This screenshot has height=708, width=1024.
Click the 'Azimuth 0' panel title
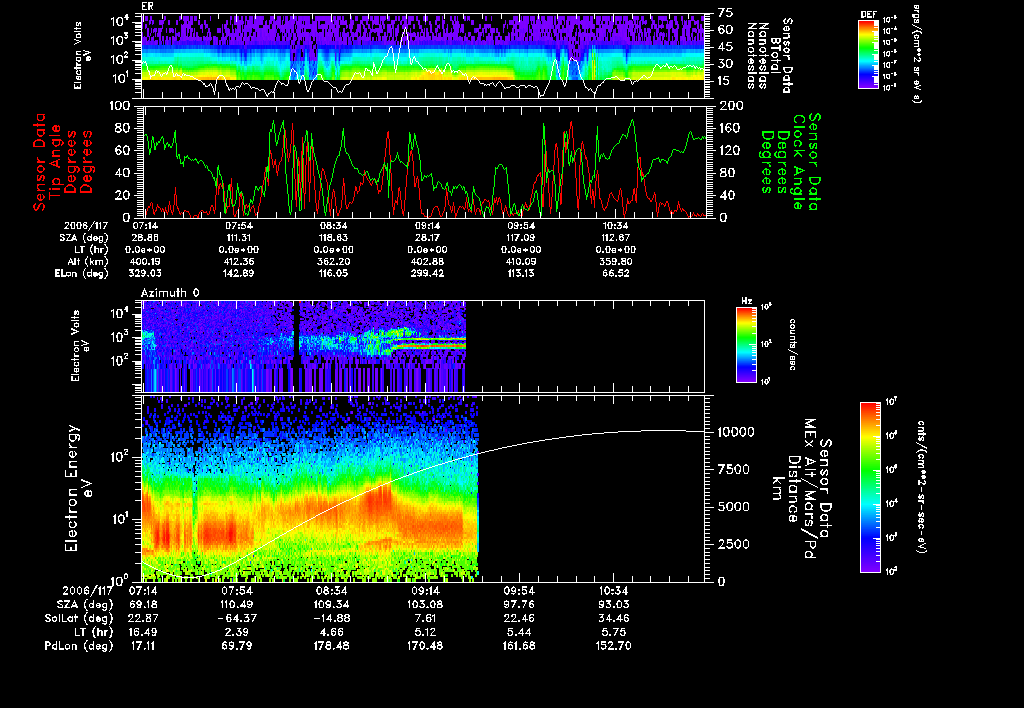coord(170,293)
